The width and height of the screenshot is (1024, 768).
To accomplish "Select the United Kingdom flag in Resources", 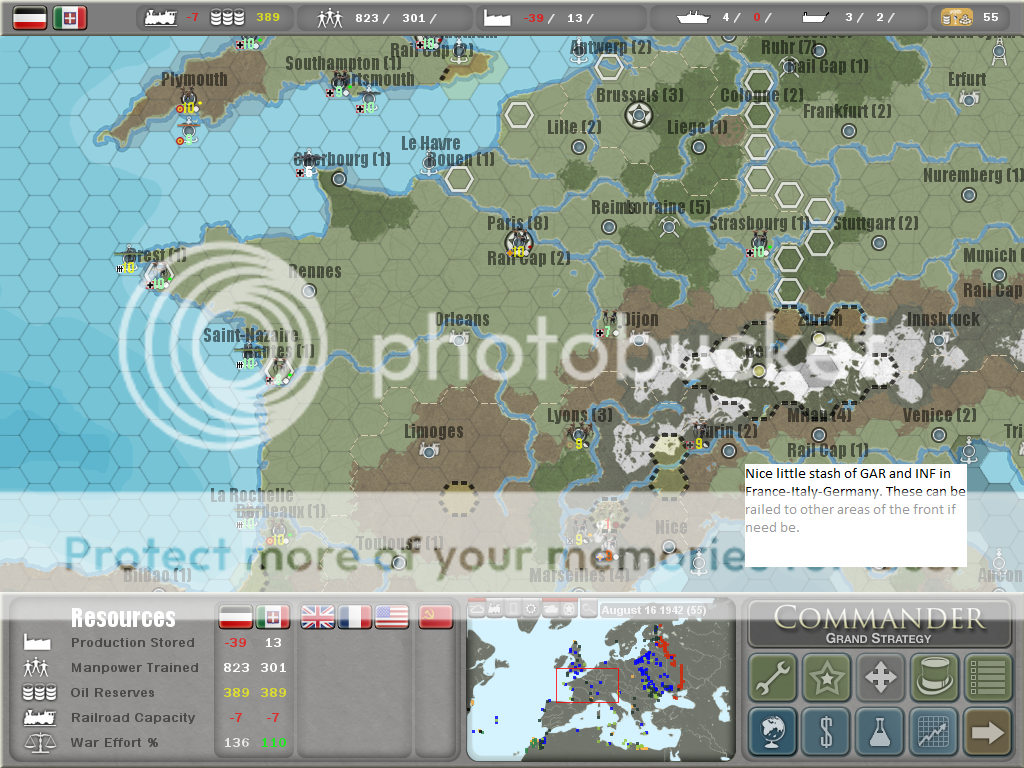I will pos(318,617).
